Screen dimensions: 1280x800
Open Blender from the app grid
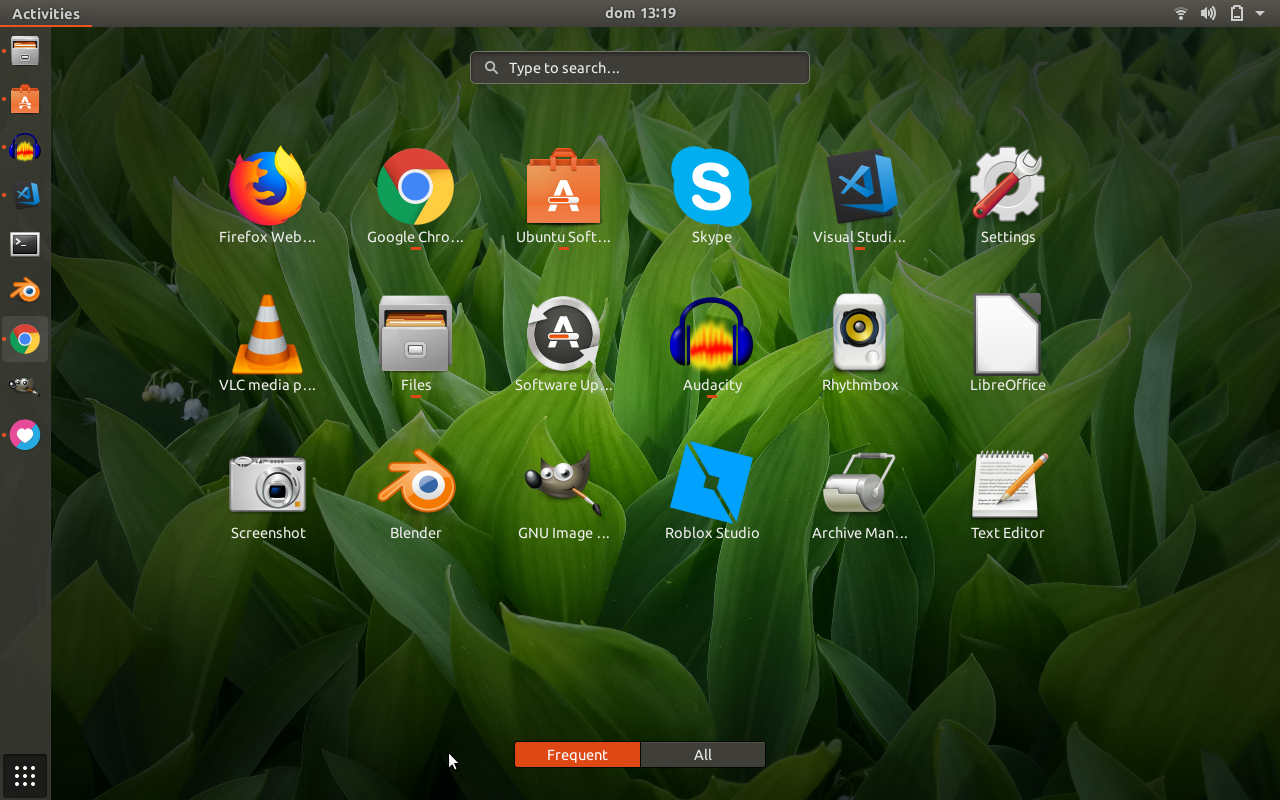click(x=415, y=493)
